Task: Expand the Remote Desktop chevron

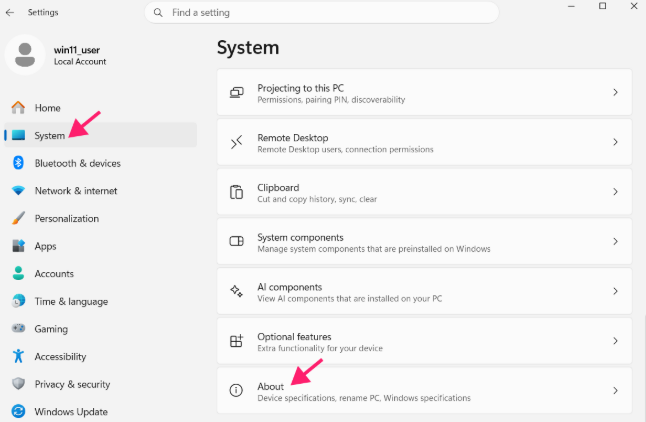Action: pos(615,142)
